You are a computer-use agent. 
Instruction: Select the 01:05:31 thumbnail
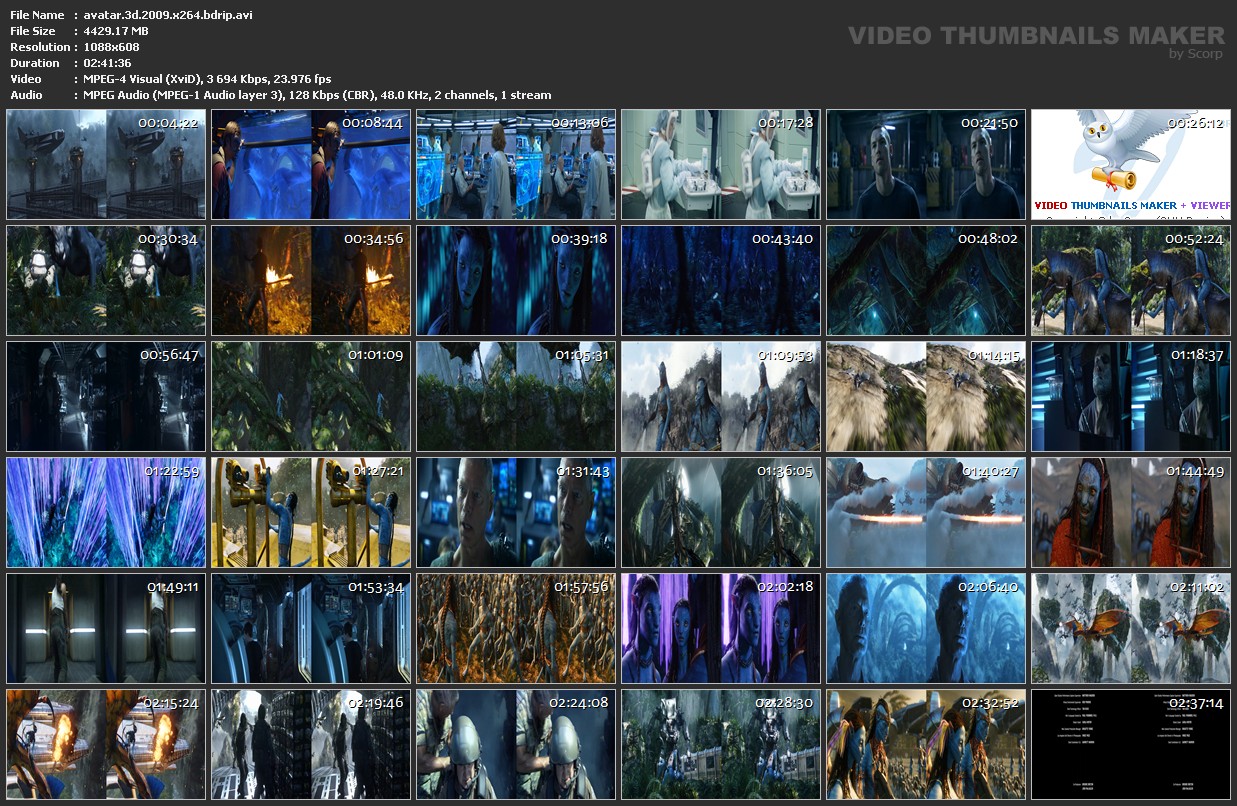coord(516,396)
